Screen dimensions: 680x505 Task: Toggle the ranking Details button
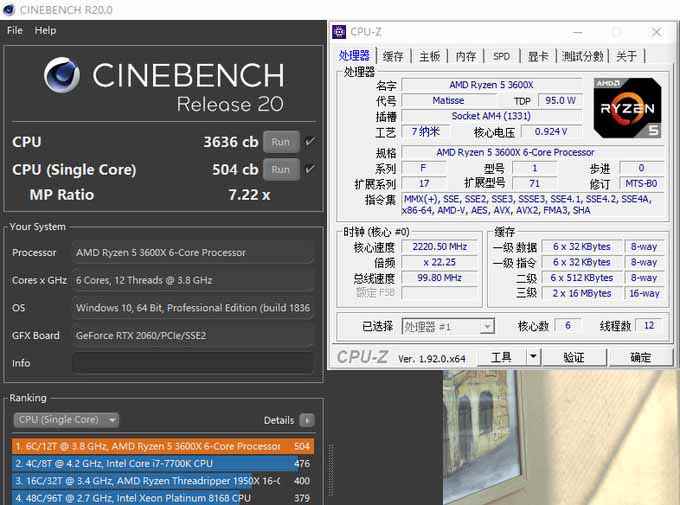(x=307, y=420)
